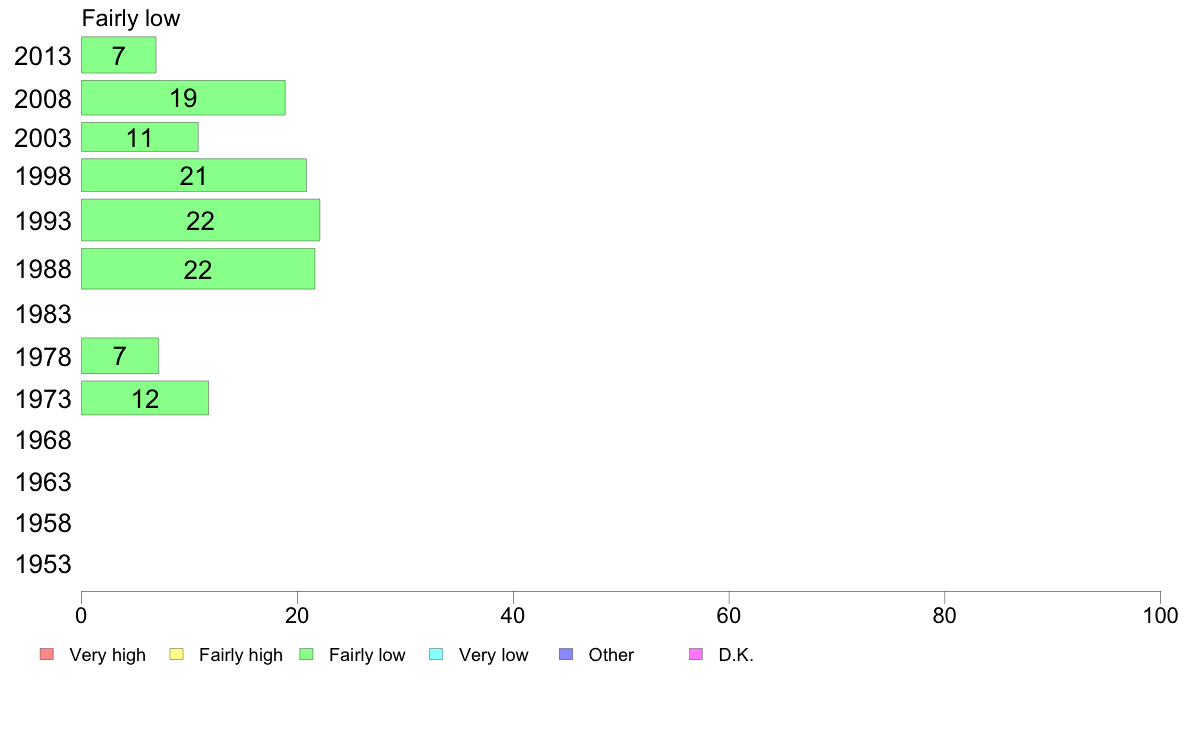Select the 2013 bar showing 7
Screen dimensions: 1188x736
pos(119,55)
